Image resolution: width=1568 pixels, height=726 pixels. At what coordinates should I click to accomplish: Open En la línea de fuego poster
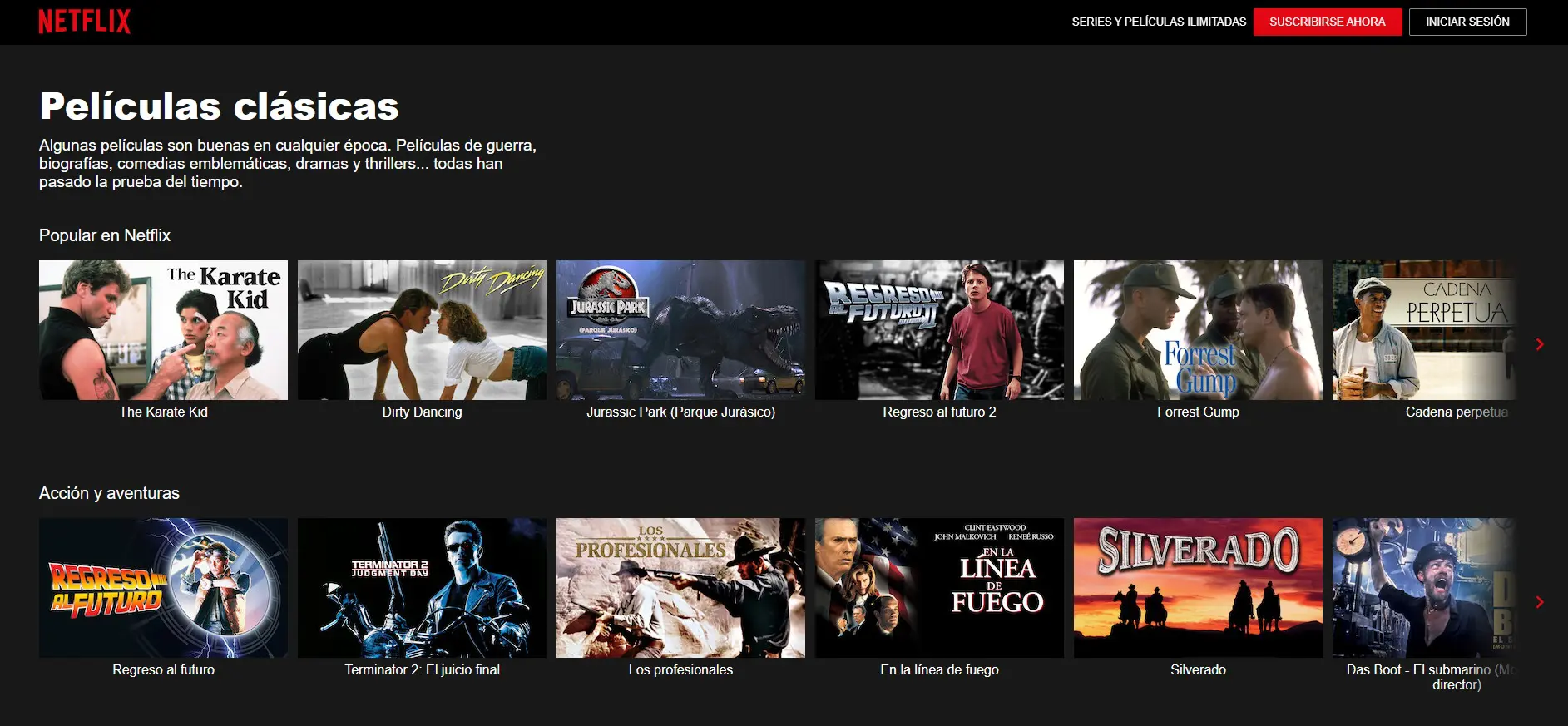point(939,588)
